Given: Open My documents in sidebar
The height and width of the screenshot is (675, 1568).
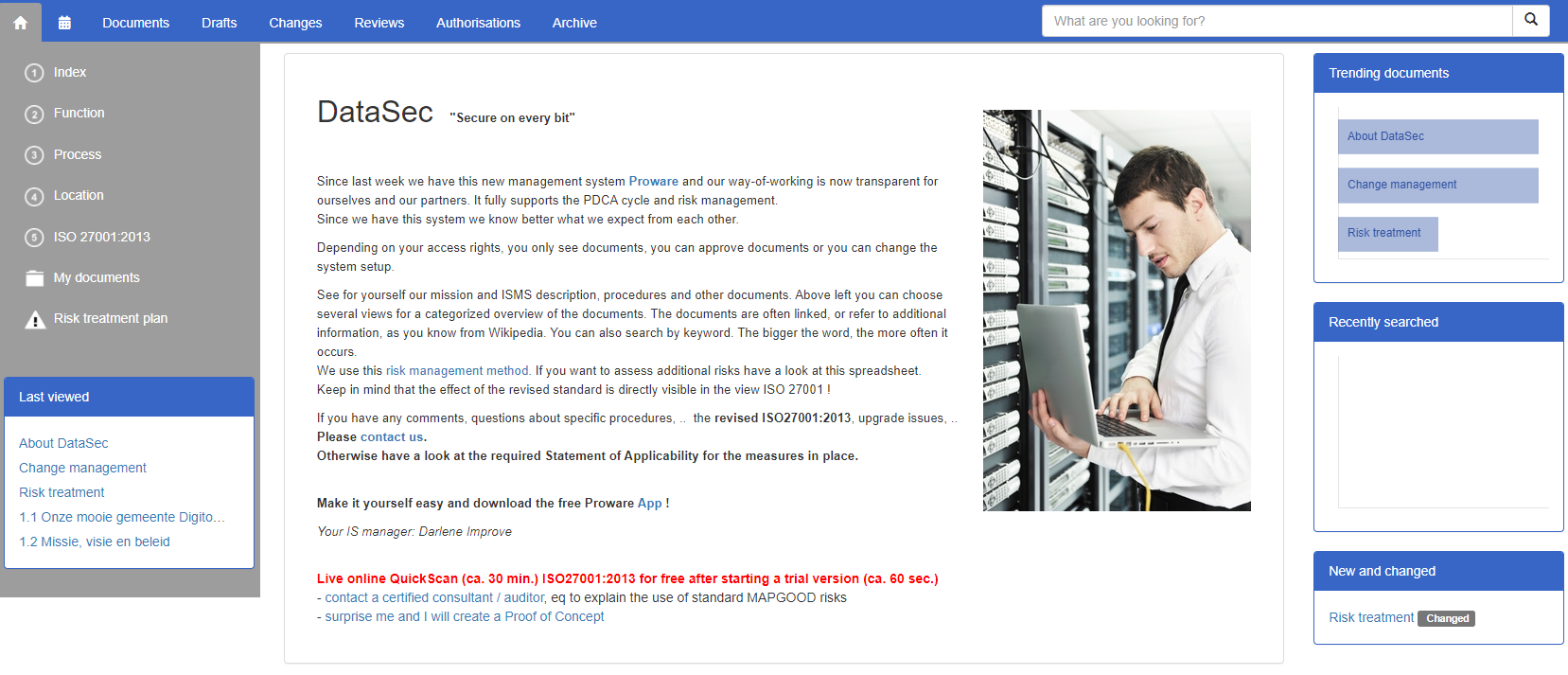Looking at the screenshot, I should pyautogui.click(x=97, y=277).
